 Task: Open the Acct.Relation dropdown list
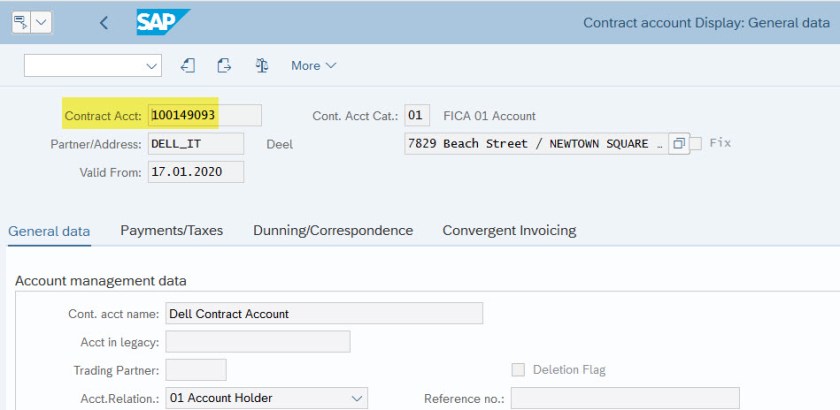[x=358, y=398]
